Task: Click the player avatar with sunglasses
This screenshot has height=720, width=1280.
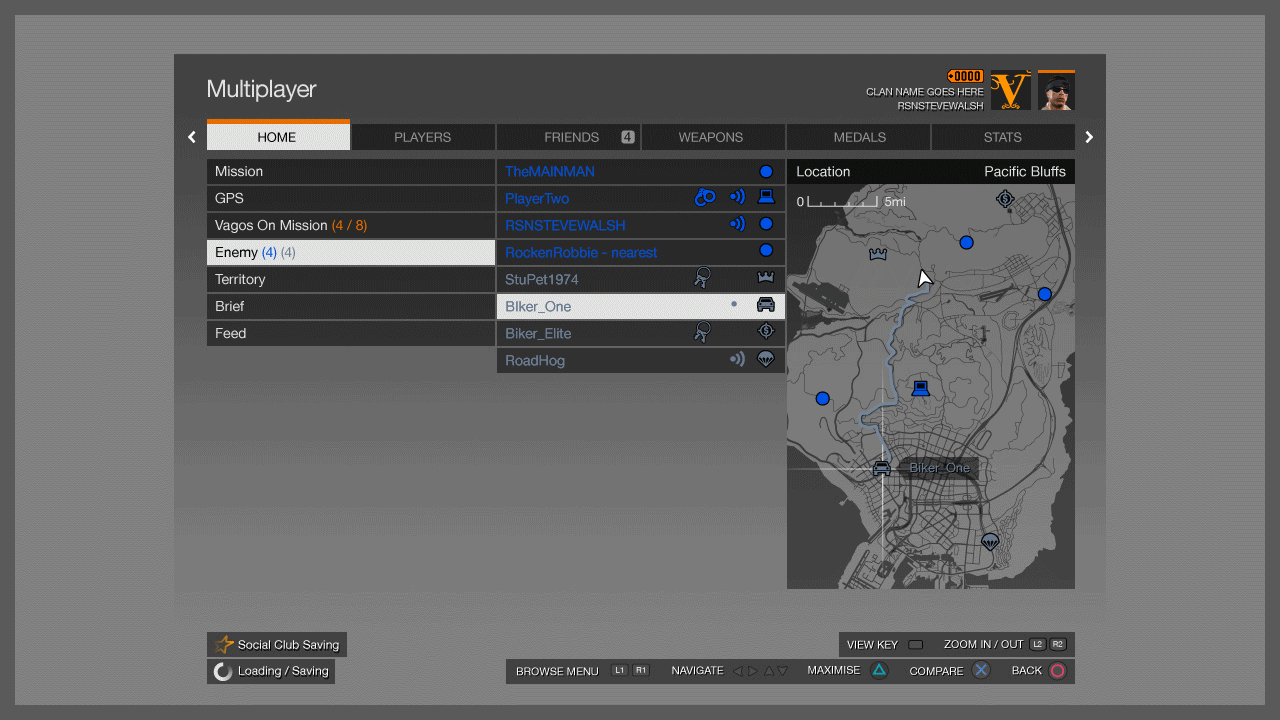Action: click(1056, 91)
